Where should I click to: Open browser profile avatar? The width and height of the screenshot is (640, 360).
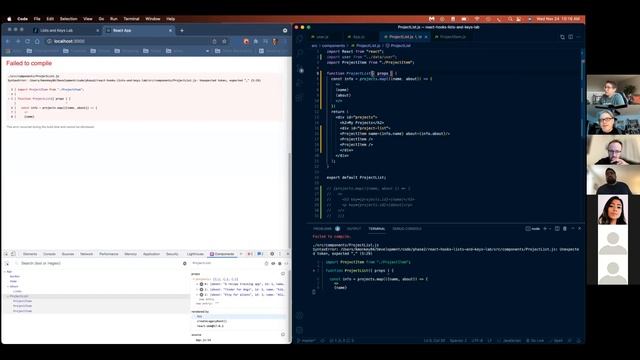click(x=275, y=41)
